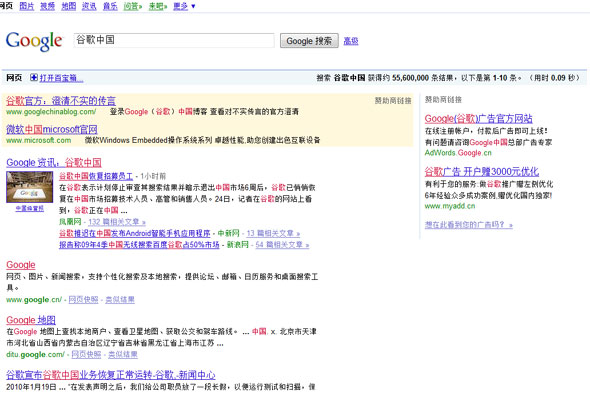590x393 pixels.
Task: Open the 报告称09年4季 news headline
Action: tap(139, 245)
